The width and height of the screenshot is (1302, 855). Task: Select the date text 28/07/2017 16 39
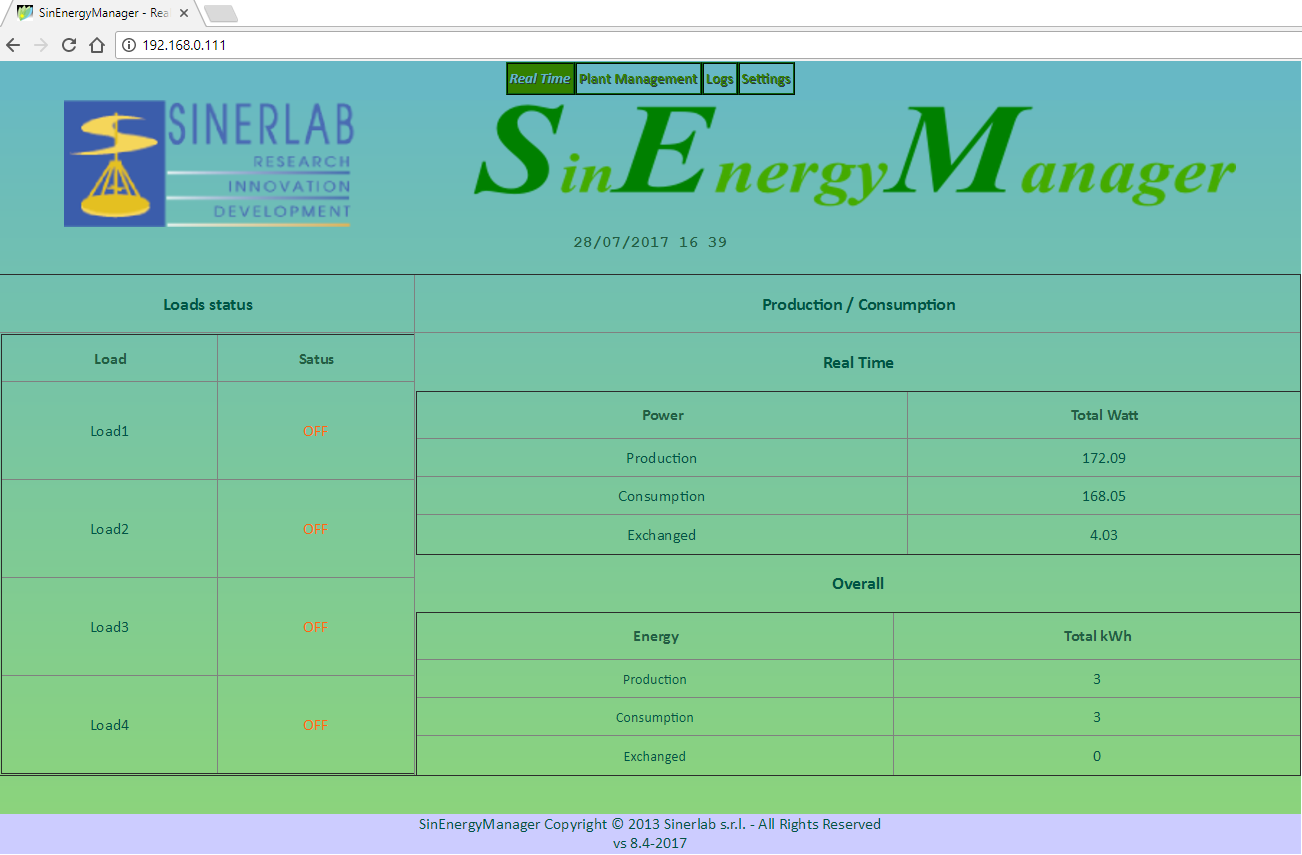[x=650, y=242]
